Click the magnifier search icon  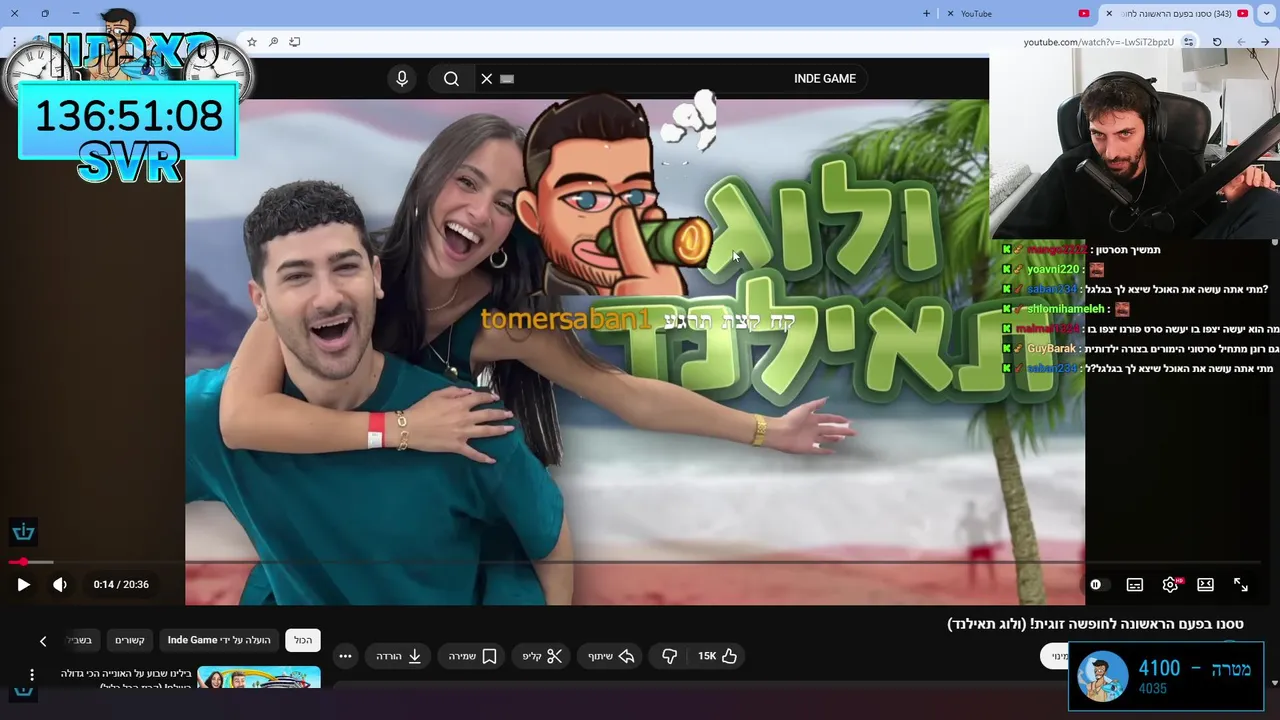click(451, 79)
